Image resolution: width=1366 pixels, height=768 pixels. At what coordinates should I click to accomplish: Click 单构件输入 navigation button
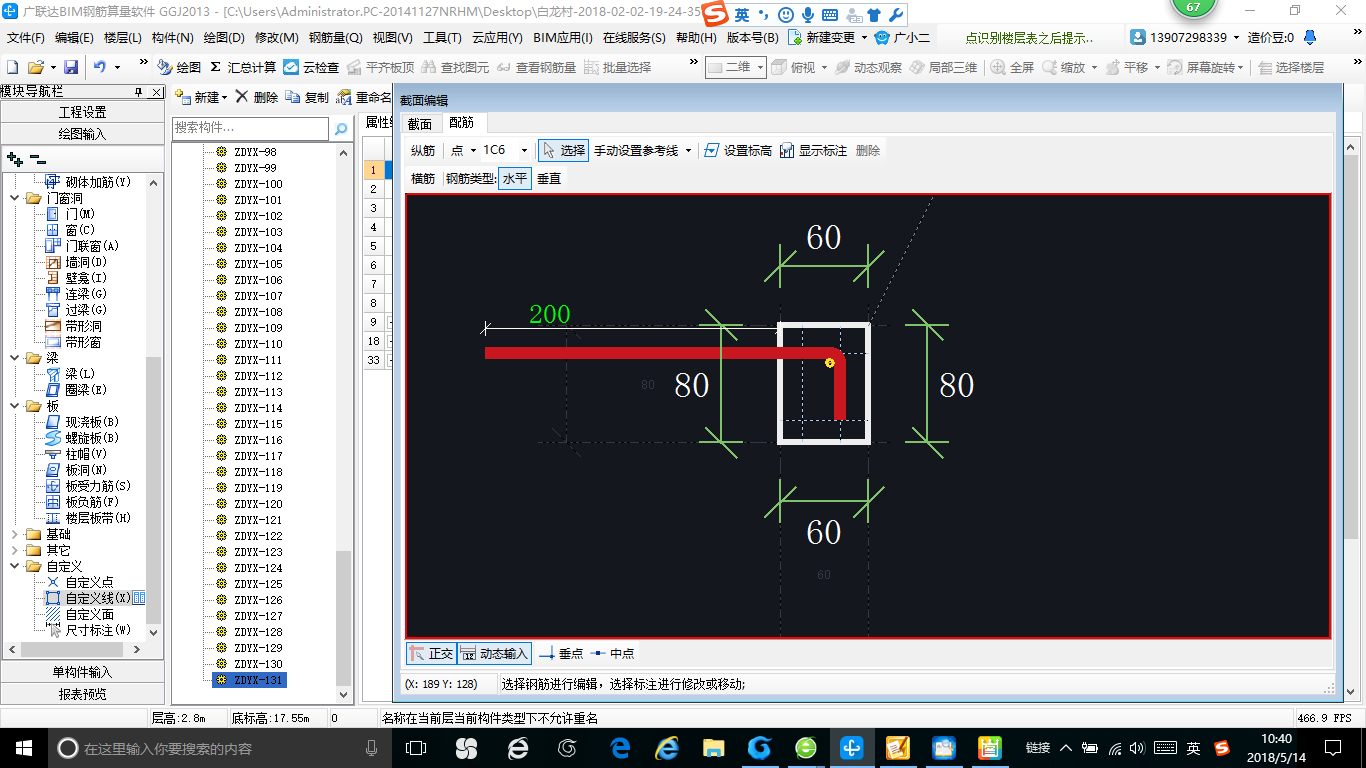coord(82,672)
